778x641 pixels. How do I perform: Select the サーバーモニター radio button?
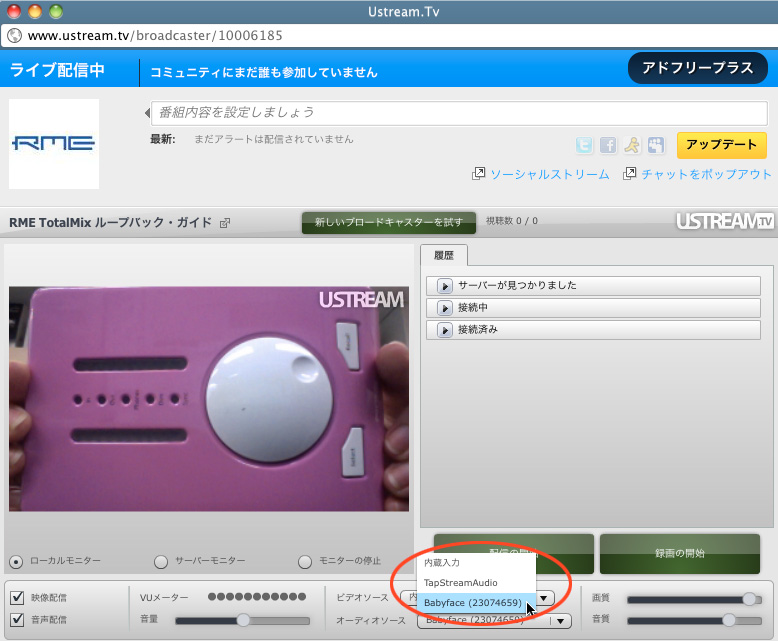click(161, 561)
